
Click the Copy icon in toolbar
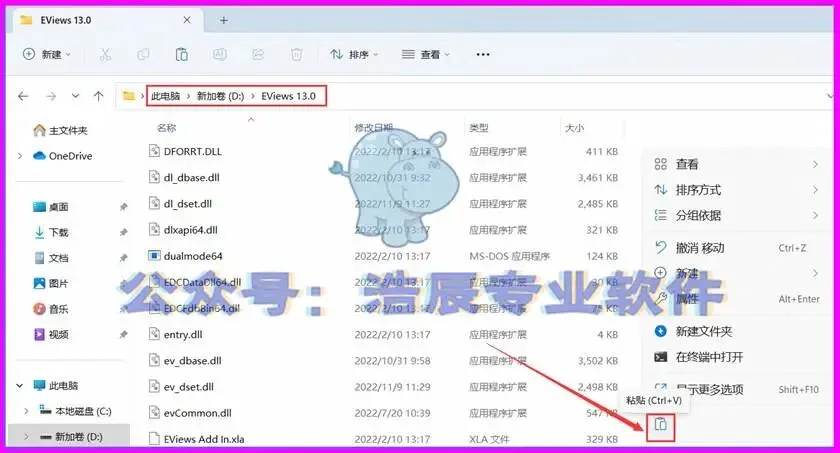(143, 54)
